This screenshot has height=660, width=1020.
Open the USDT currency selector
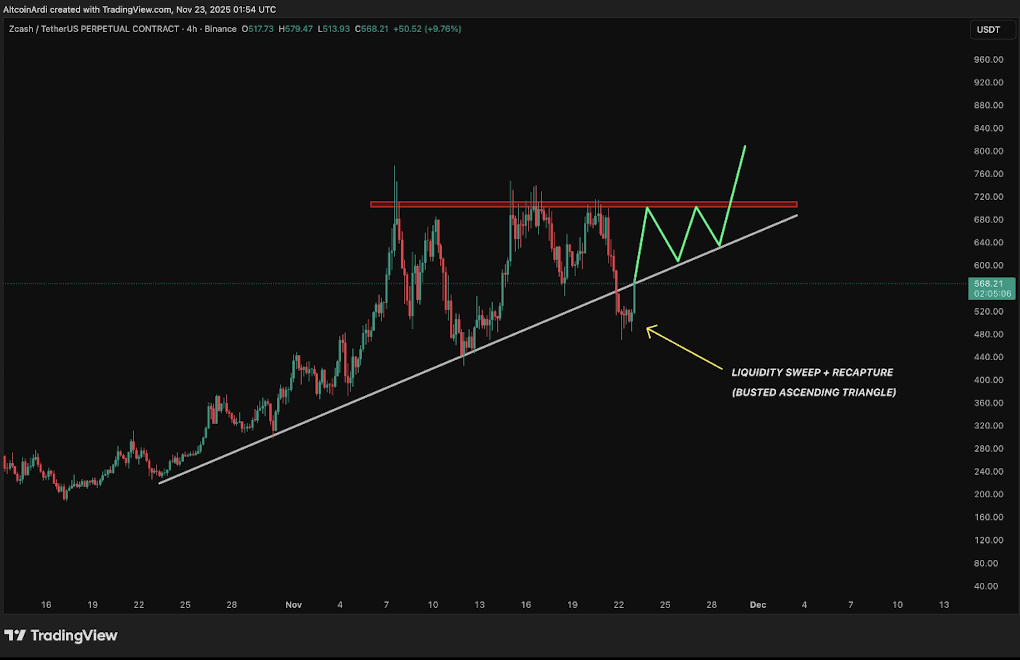click(x=987, y=30)
